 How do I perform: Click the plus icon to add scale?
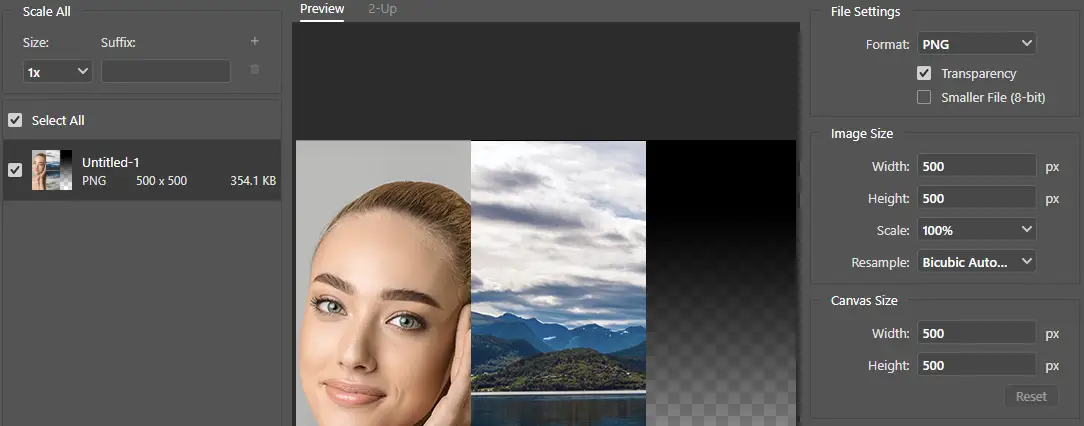click(x=254, y=42)
